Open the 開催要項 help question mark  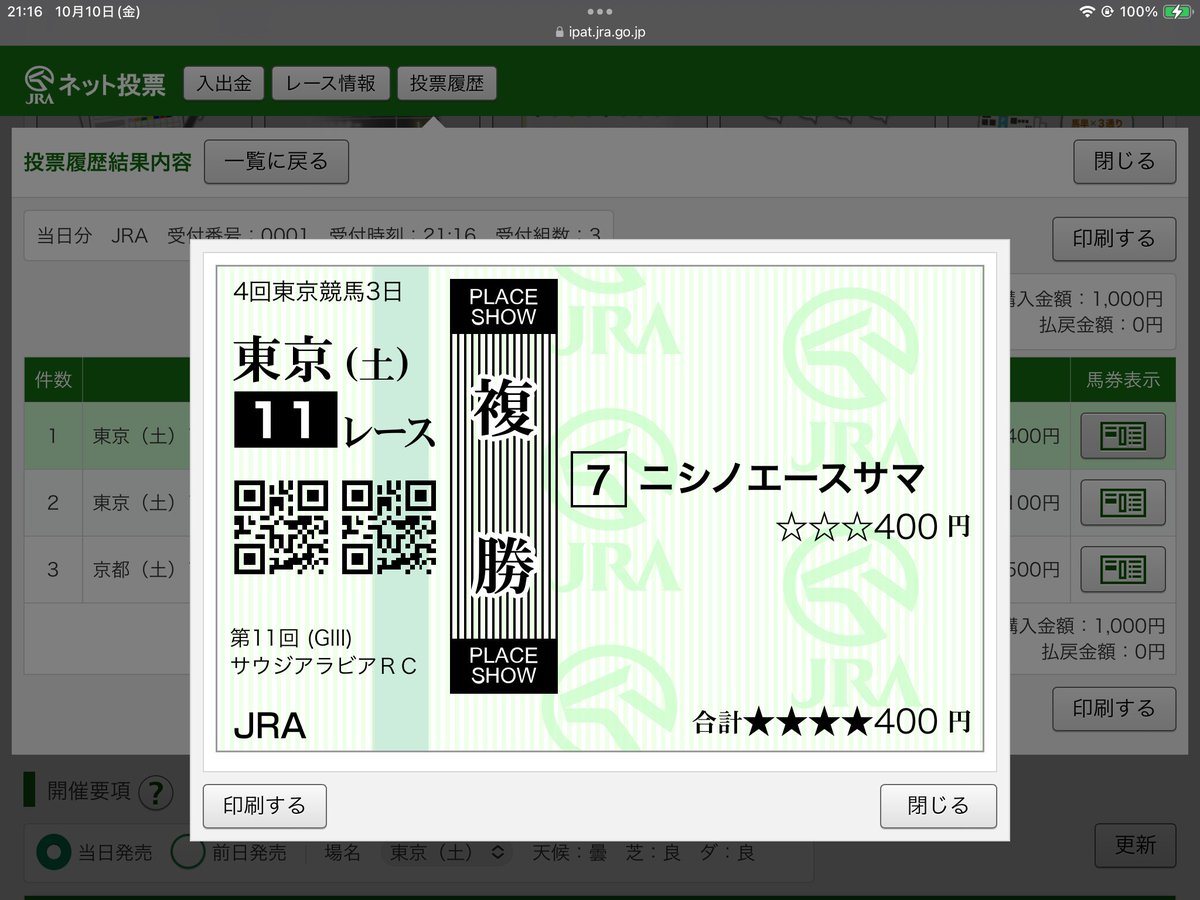(155, 795)
